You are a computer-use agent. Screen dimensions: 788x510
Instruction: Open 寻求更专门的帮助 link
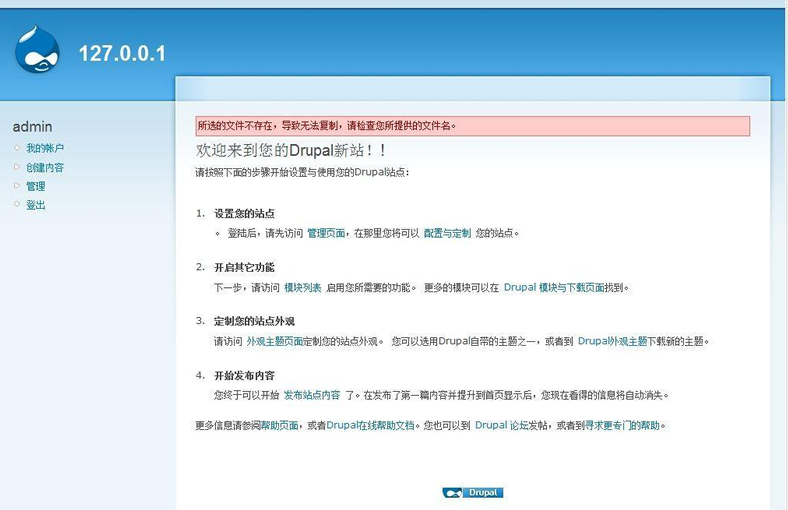tap(622, 425)
